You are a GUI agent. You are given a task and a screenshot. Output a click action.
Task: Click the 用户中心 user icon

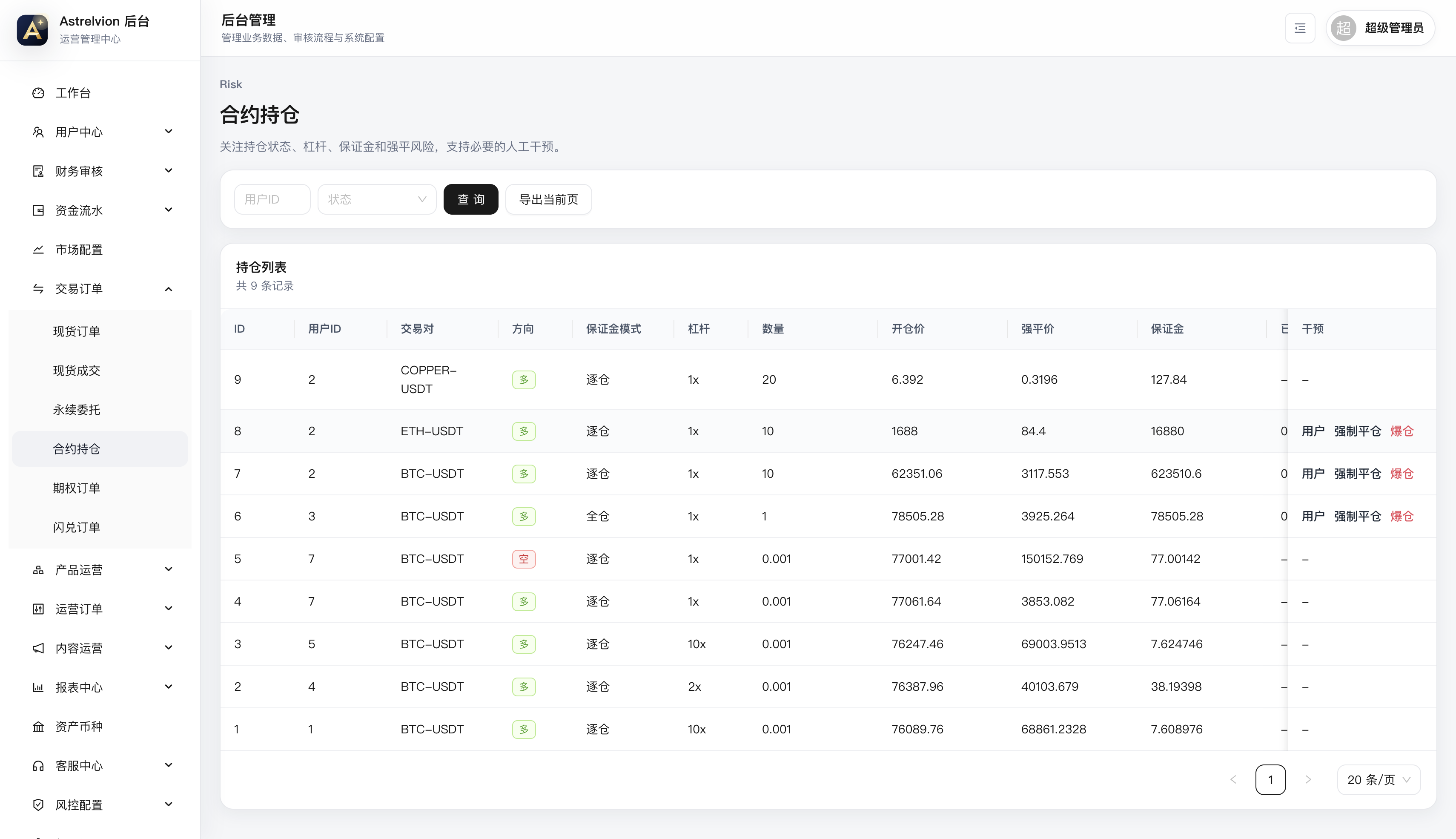[38, 132]
